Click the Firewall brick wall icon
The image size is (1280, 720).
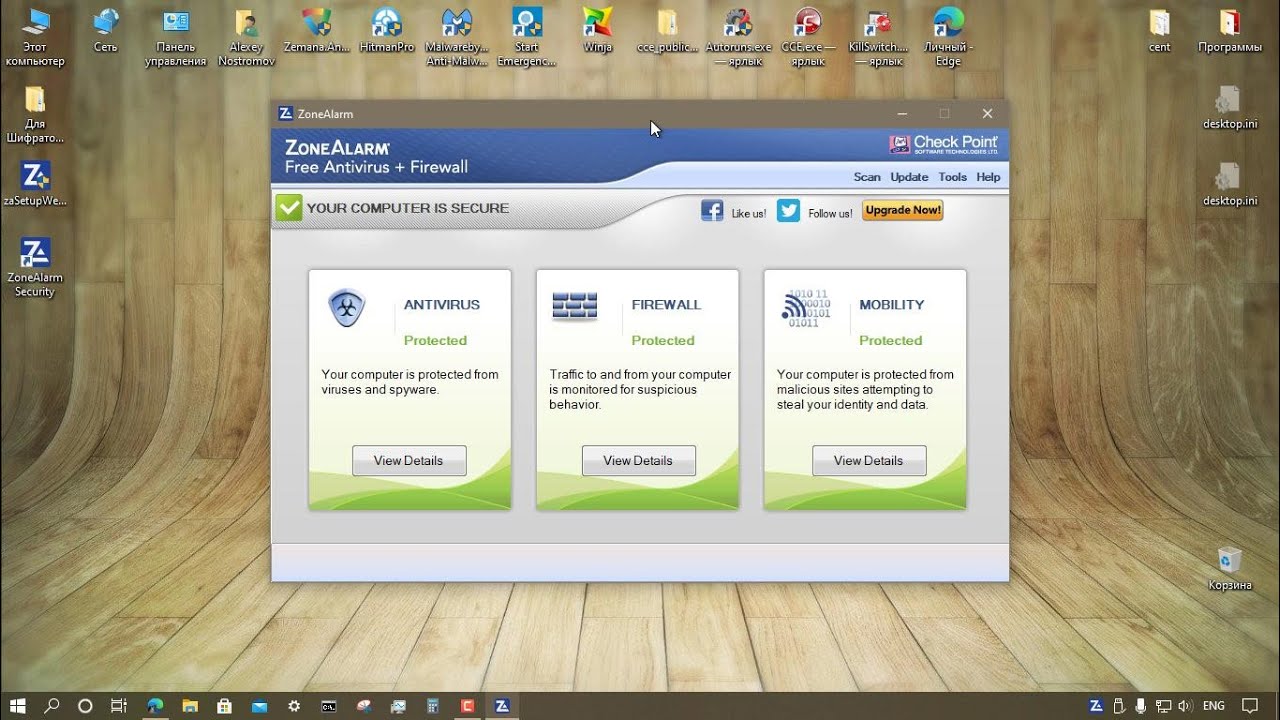(574, 307)
